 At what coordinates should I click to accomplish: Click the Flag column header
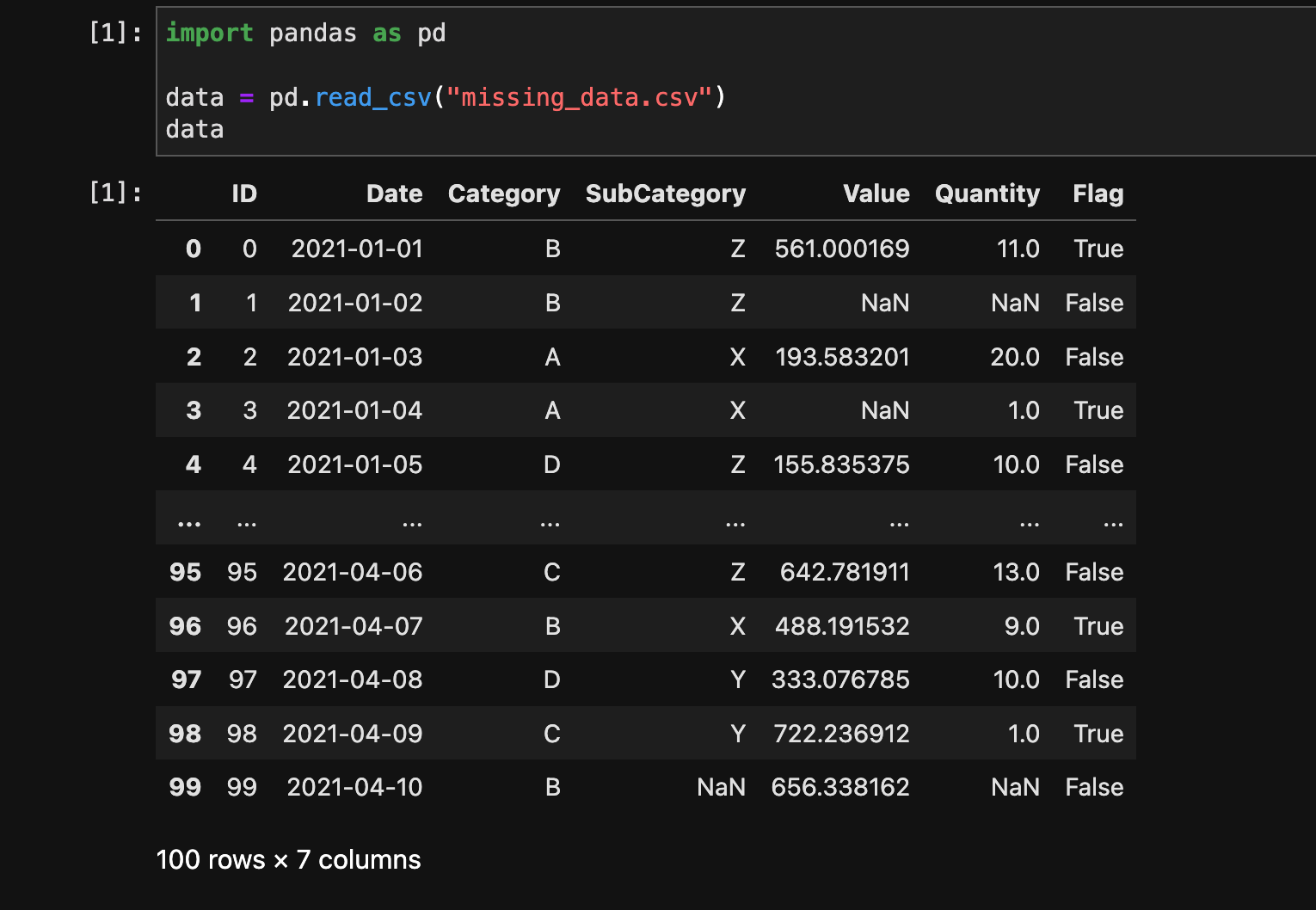[1098, 194]
